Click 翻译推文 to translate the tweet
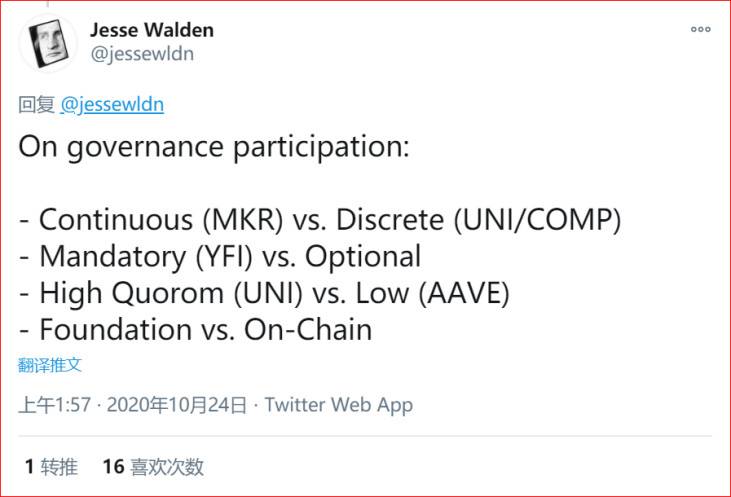 click(50, 365)
